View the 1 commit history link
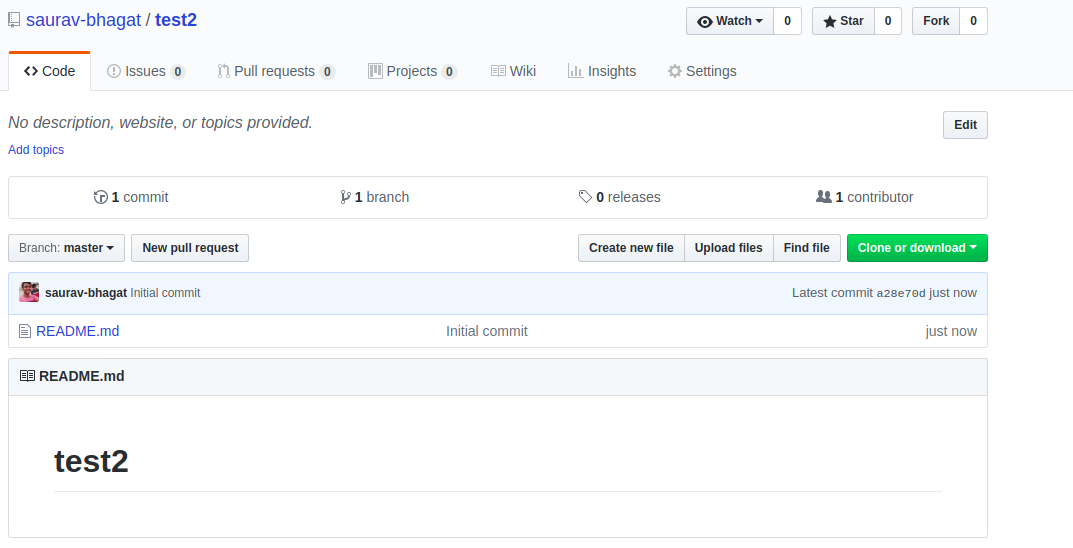This screenshot has width=1073, height=548. 131,197
